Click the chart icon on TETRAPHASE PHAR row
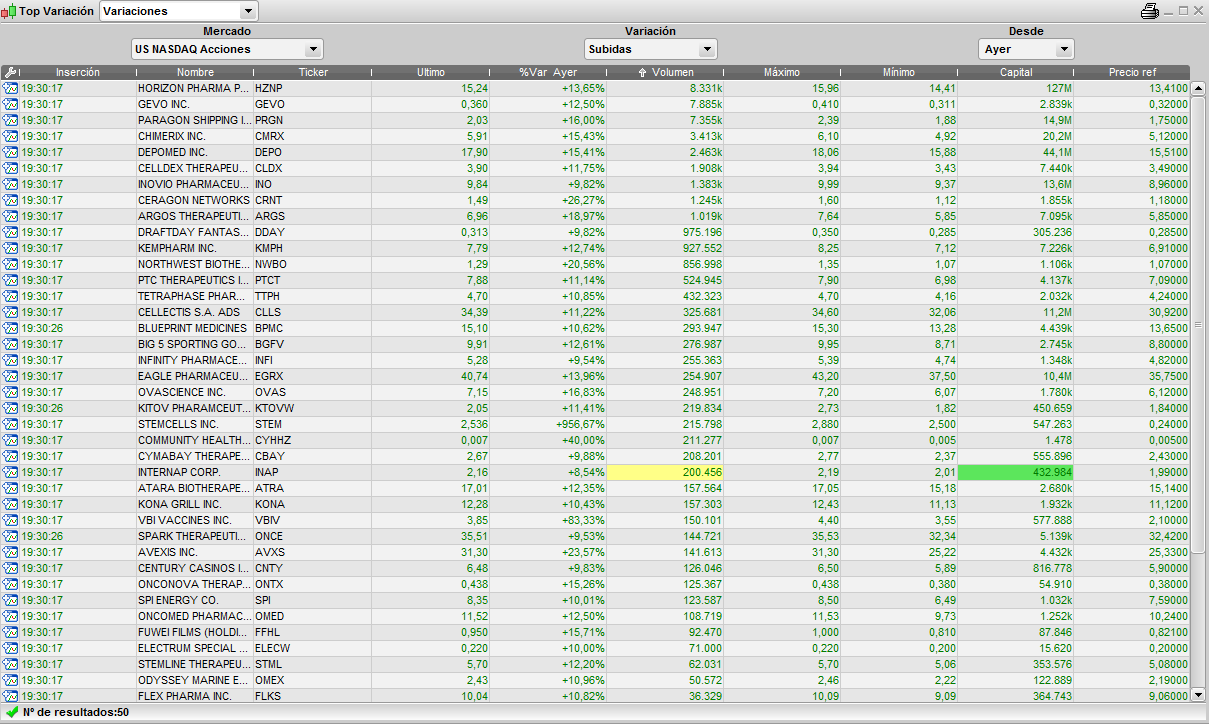 tap(10, 296)
